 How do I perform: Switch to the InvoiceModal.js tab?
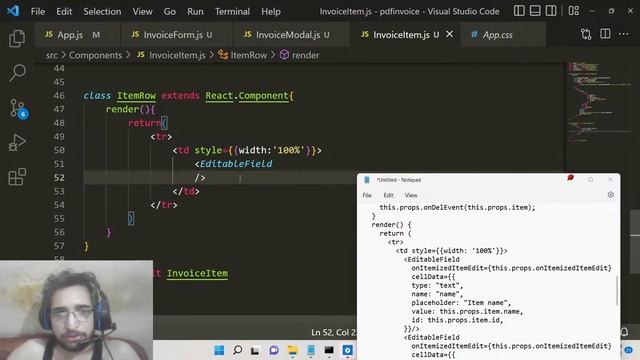click(291, 35)
